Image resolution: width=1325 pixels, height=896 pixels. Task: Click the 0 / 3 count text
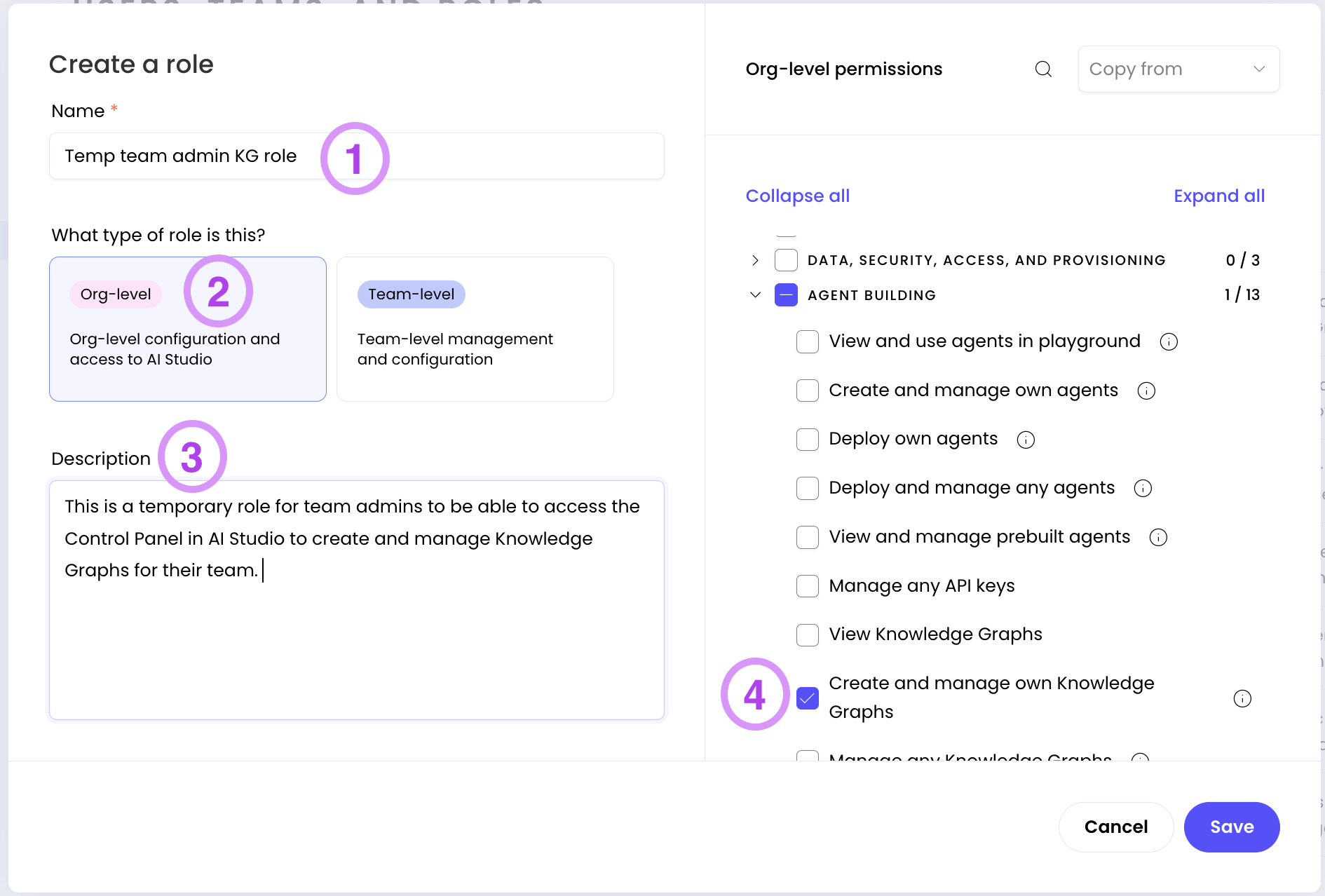coord(1242,260)
